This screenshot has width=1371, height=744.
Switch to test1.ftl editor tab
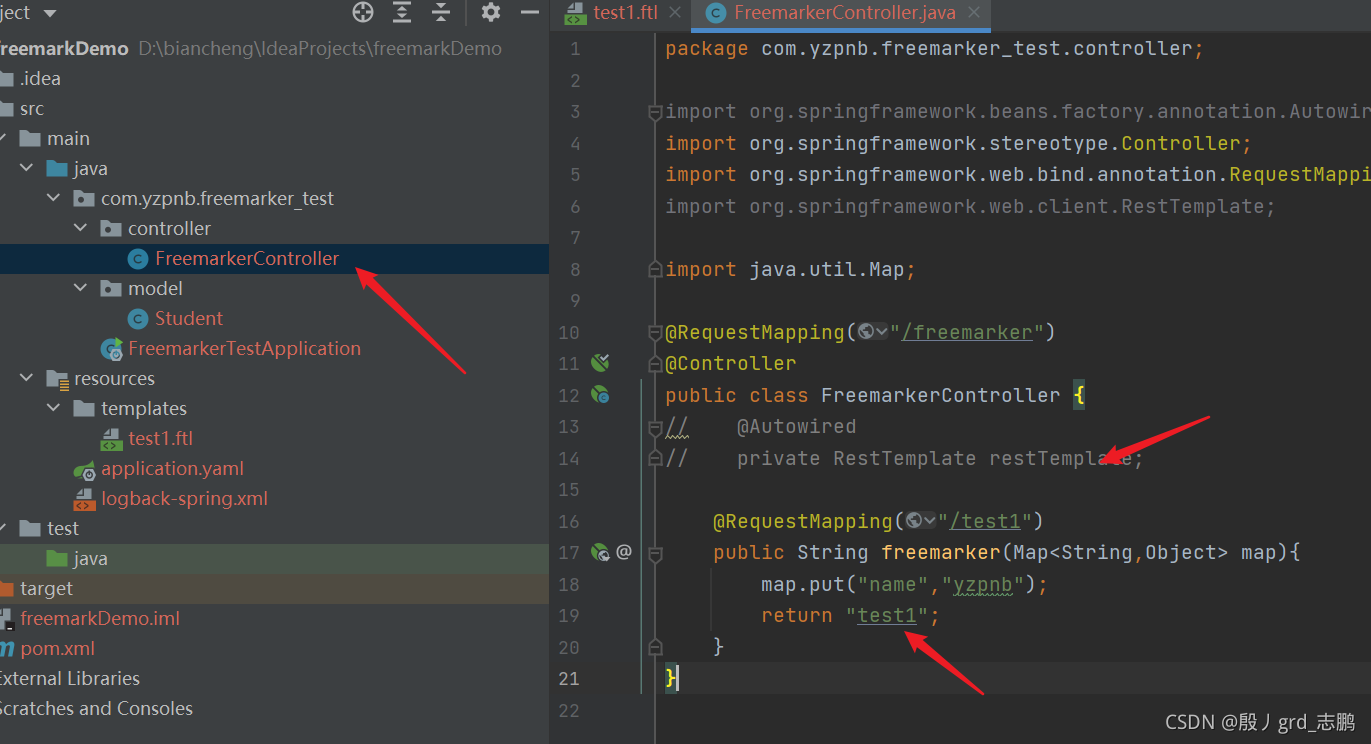click(623, 13)
